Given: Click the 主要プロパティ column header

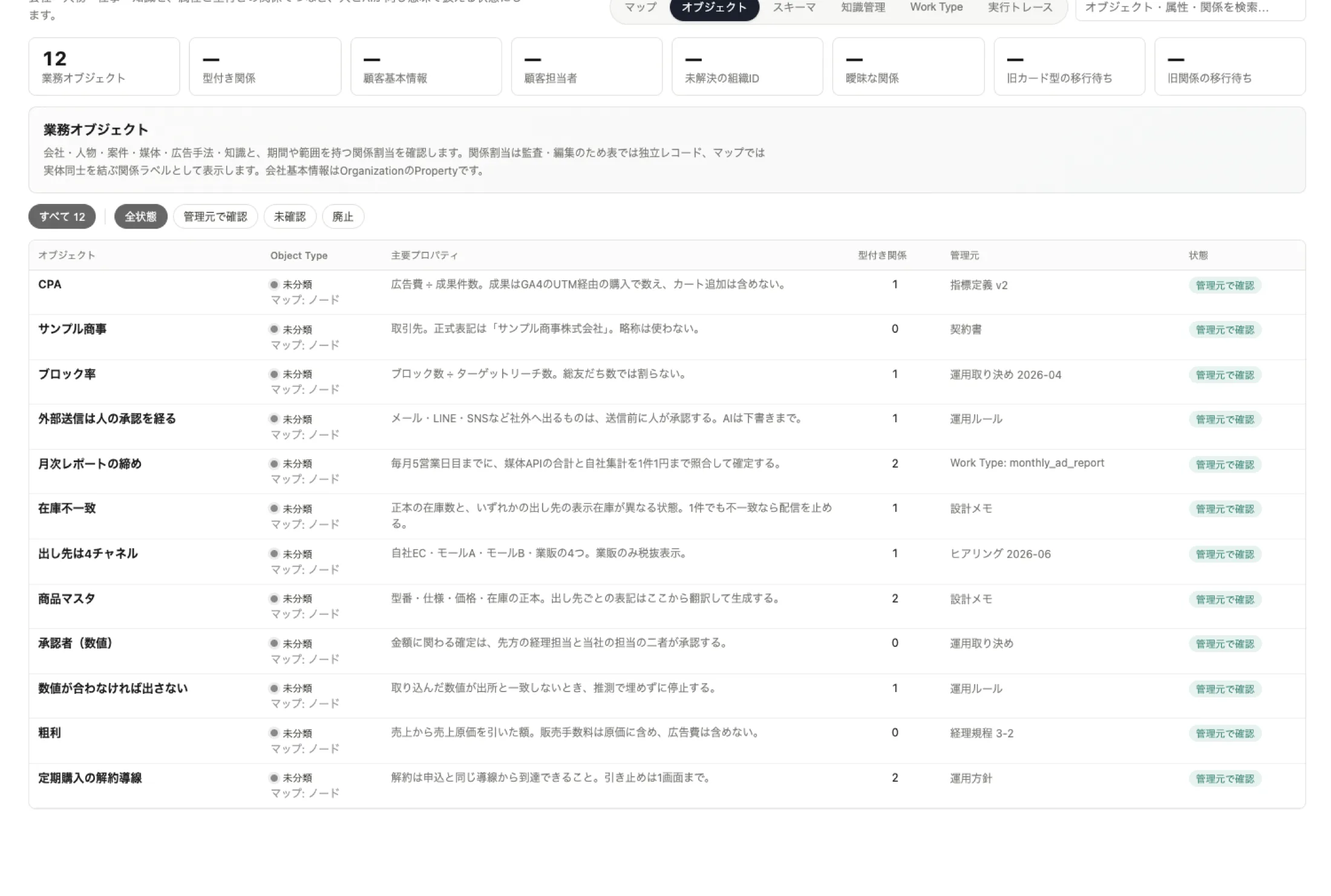Looking at the screenshot, I should point(424,255).
